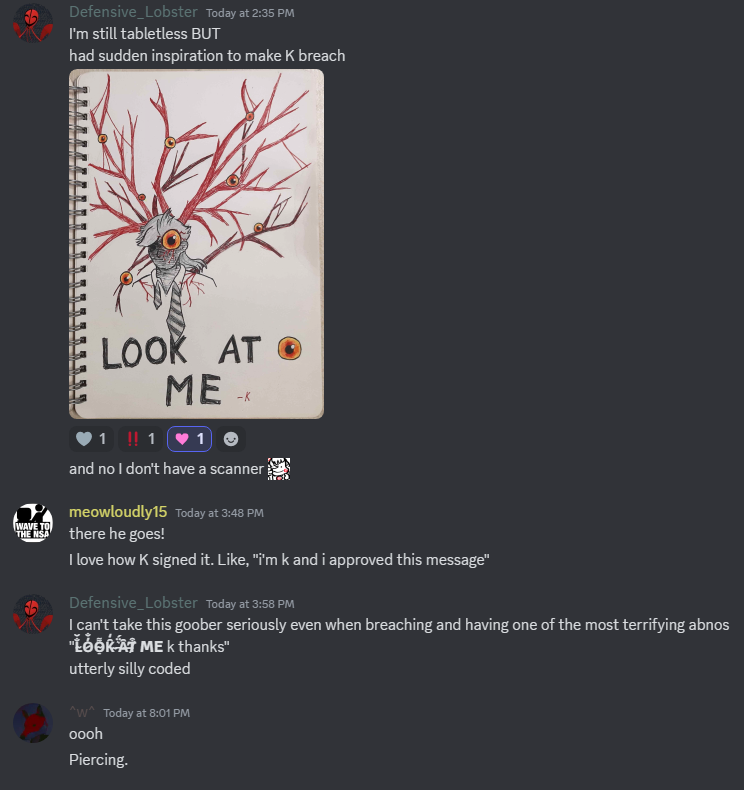The image size is (744, 790).
Task: Click the custom emoji after 'scanner'
Action: (x=279, y=469)
